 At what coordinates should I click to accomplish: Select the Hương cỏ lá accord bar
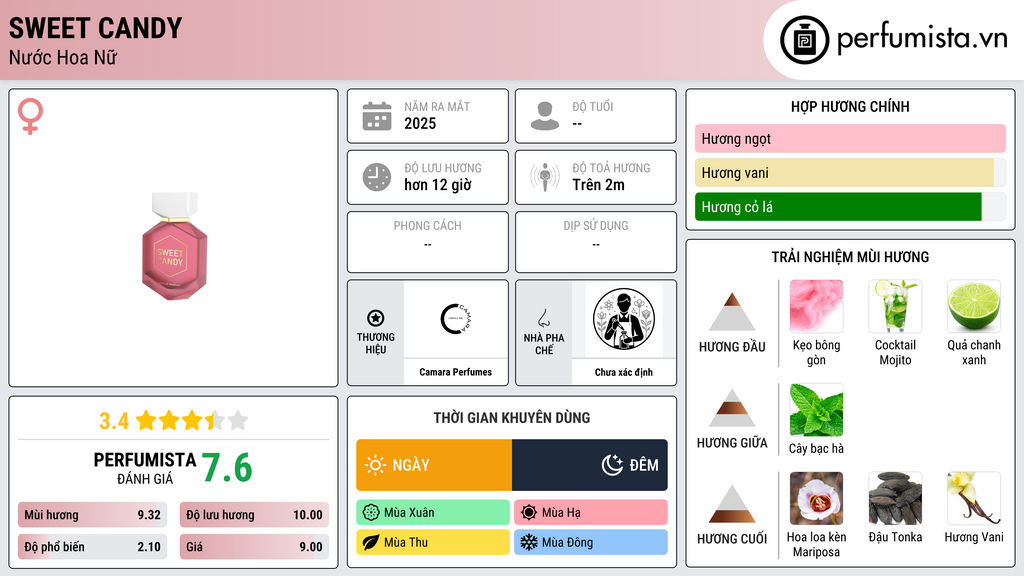click(850, 207)
